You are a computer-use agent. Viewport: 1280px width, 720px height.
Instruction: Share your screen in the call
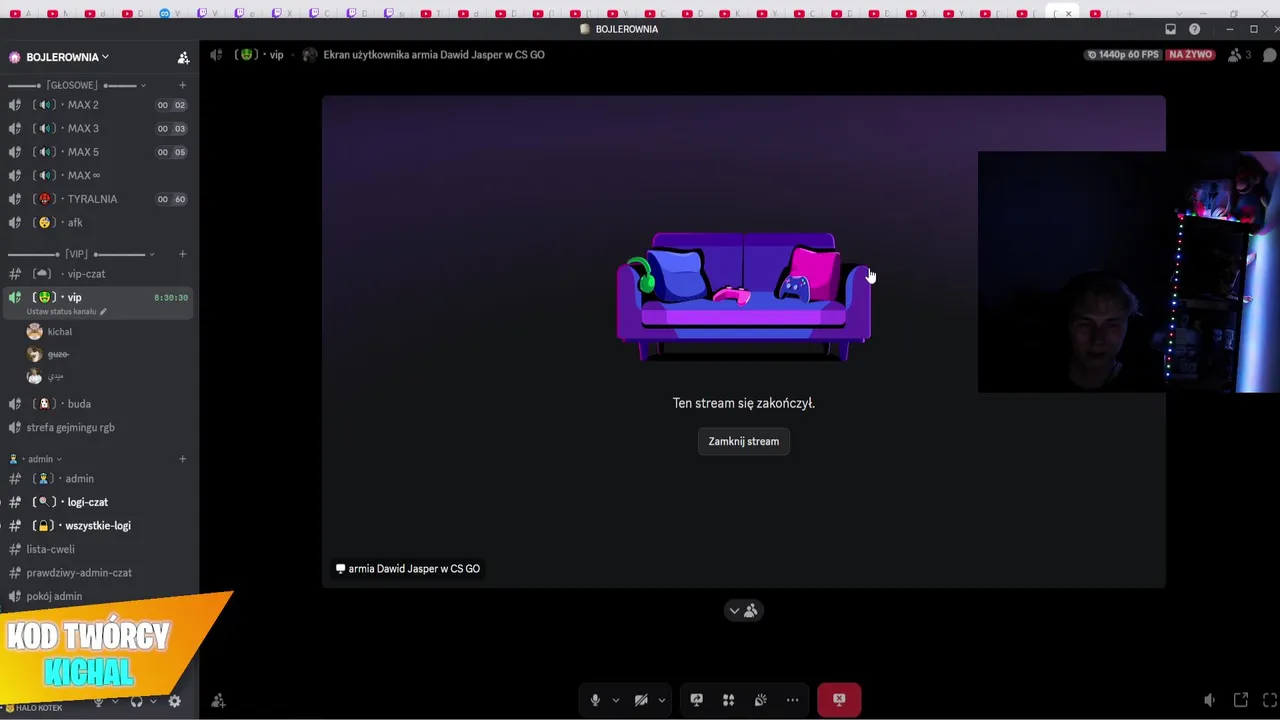click(697, 700)
